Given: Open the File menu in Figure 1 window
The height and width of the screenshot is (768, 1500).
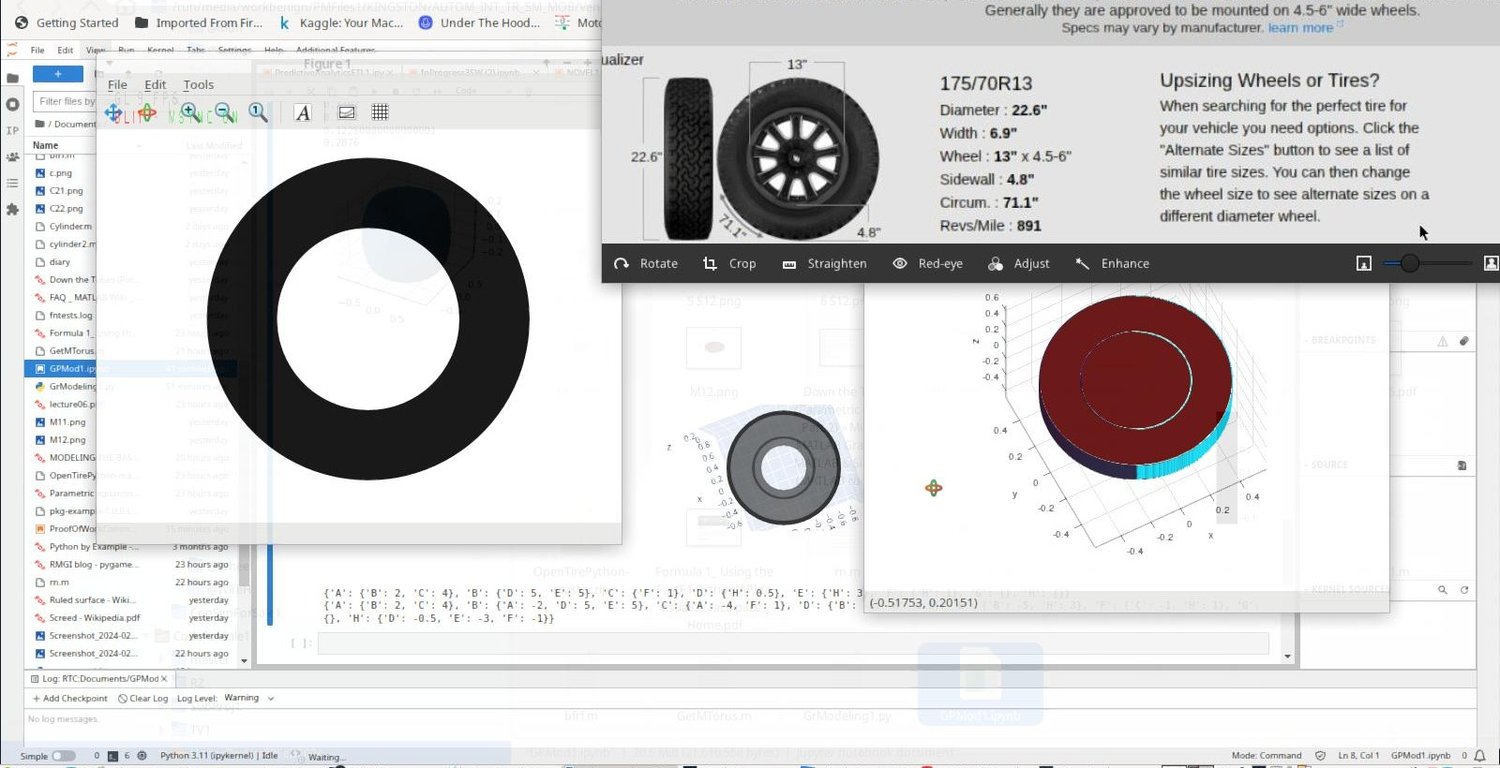Looking at the screenshot, I should pos(117,85).
